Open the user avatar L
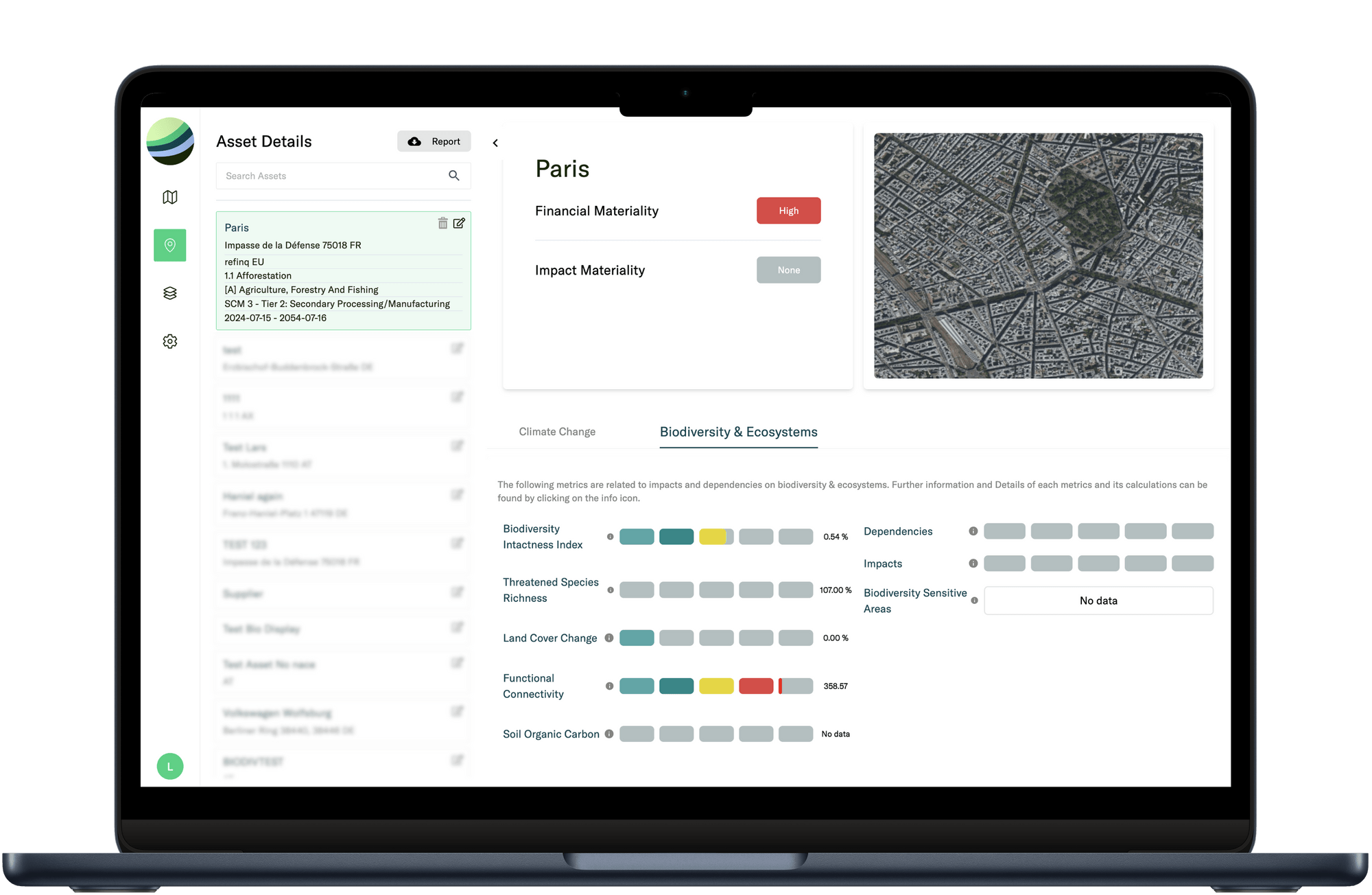This screenshot has height=895, width=1372. click(170, 766)
